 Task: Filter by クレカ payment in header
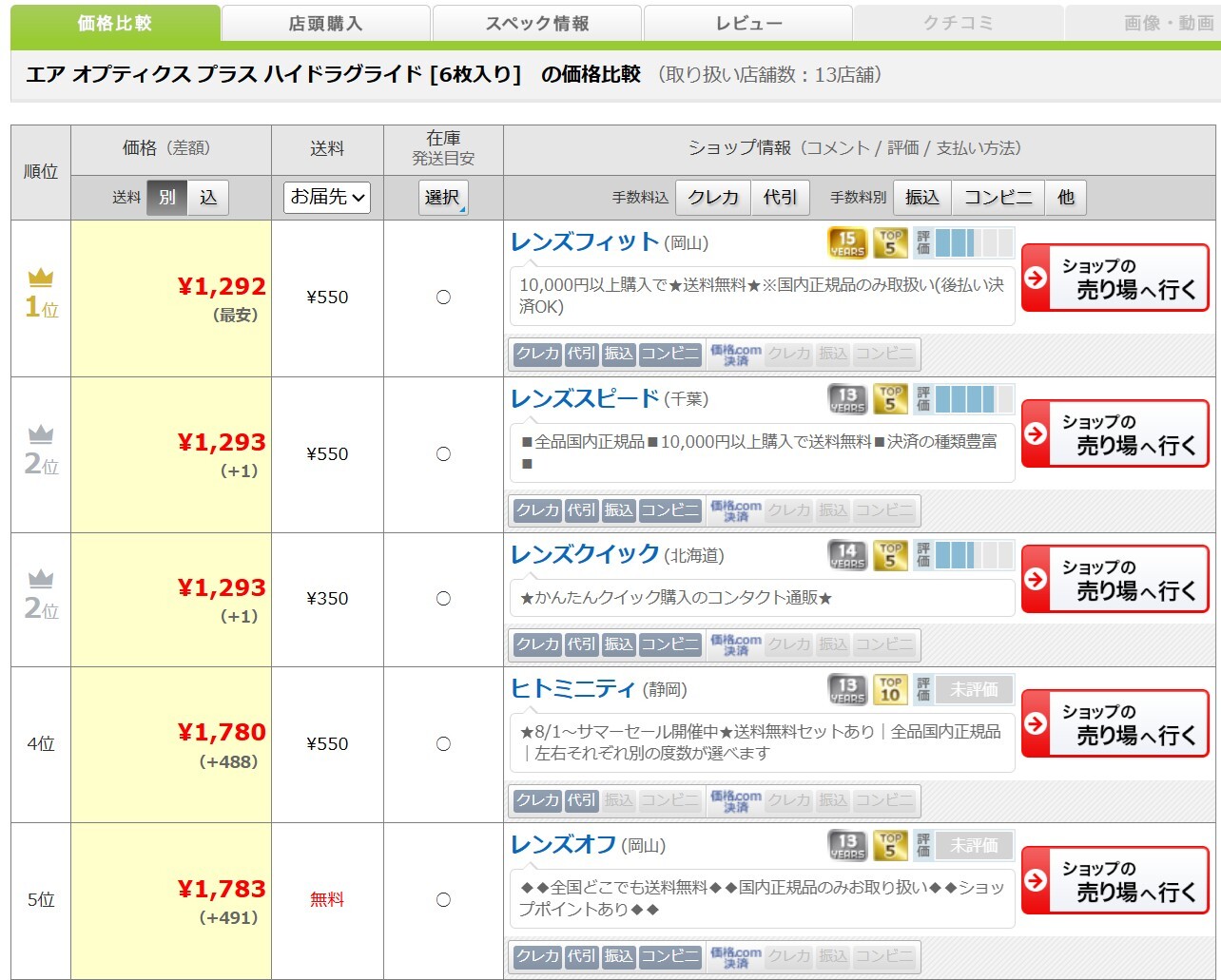713,197
